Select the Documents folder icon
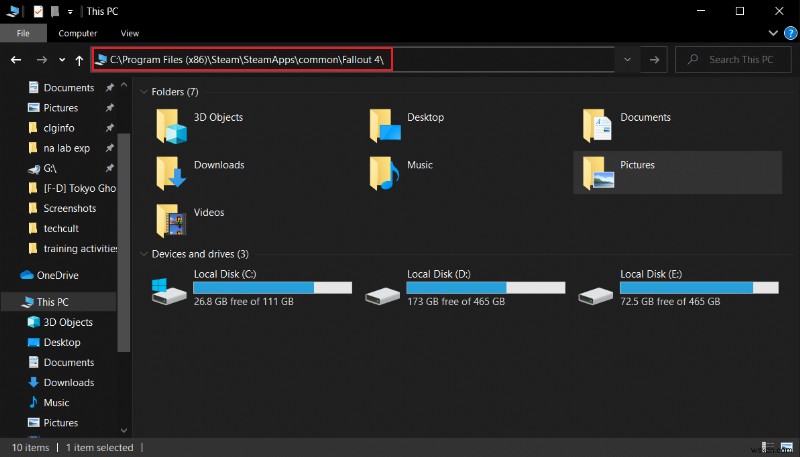Screen dimensions: 800x457 coord(597,125)
